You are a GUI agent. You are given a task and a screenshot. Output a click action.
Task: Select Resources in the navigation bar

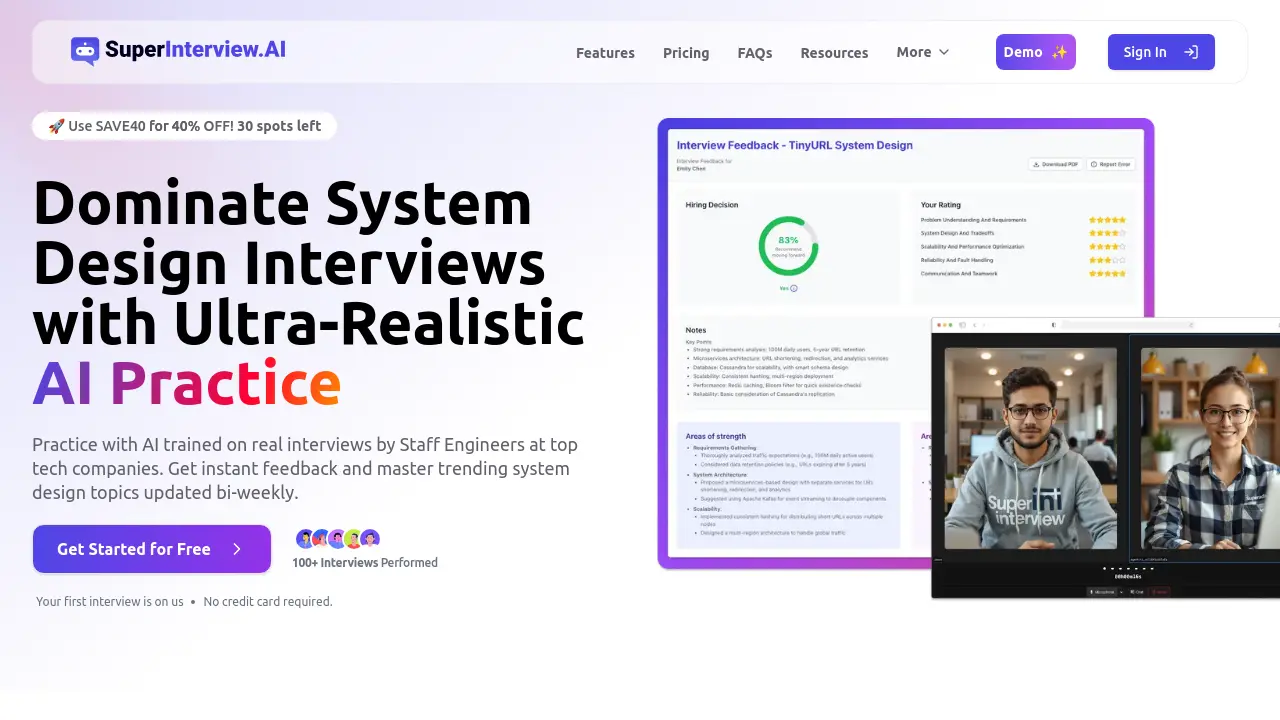(x=834, y=53)
